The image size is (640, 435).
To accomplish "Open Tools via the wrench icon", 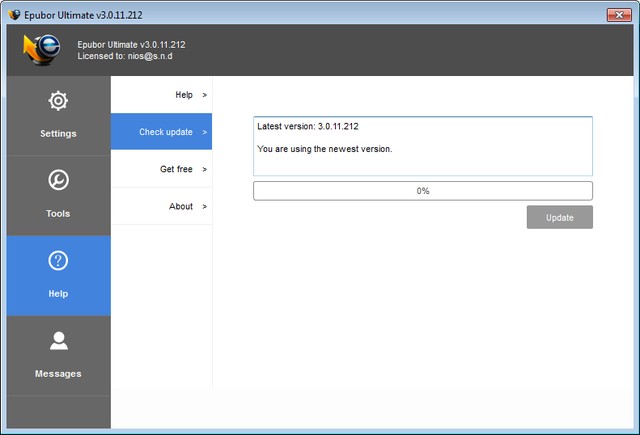I will pos(58,181).
